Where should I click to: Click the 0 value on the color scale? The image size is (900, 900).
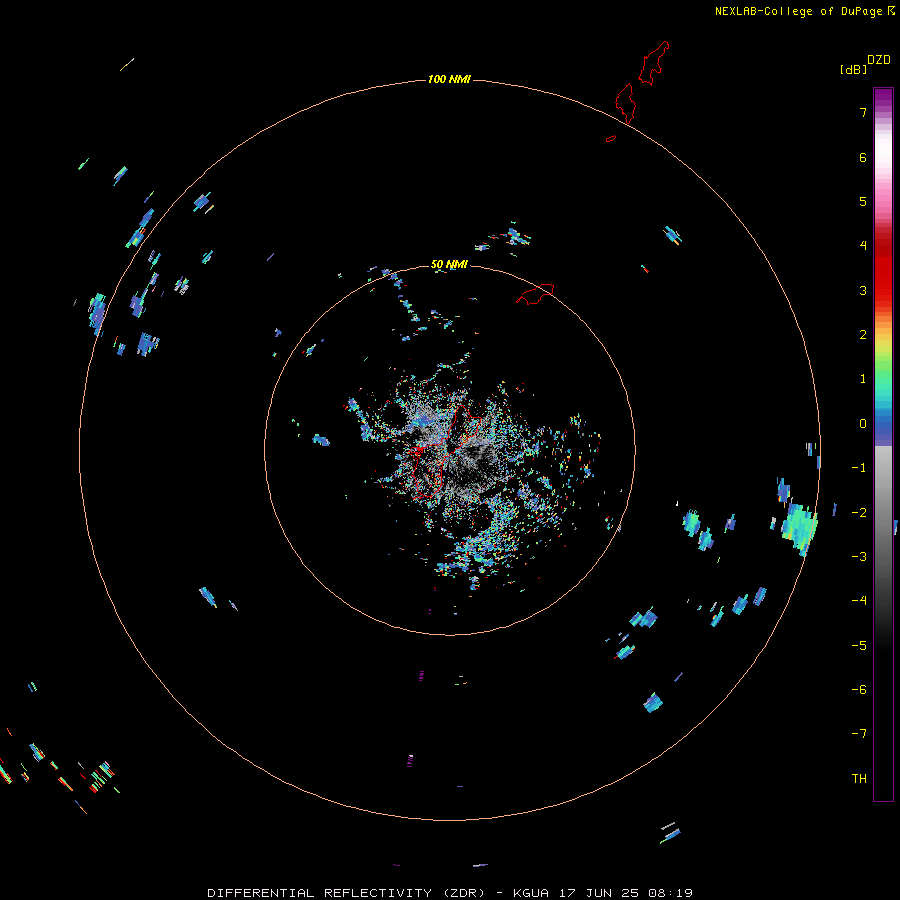(x=863, y=424)
